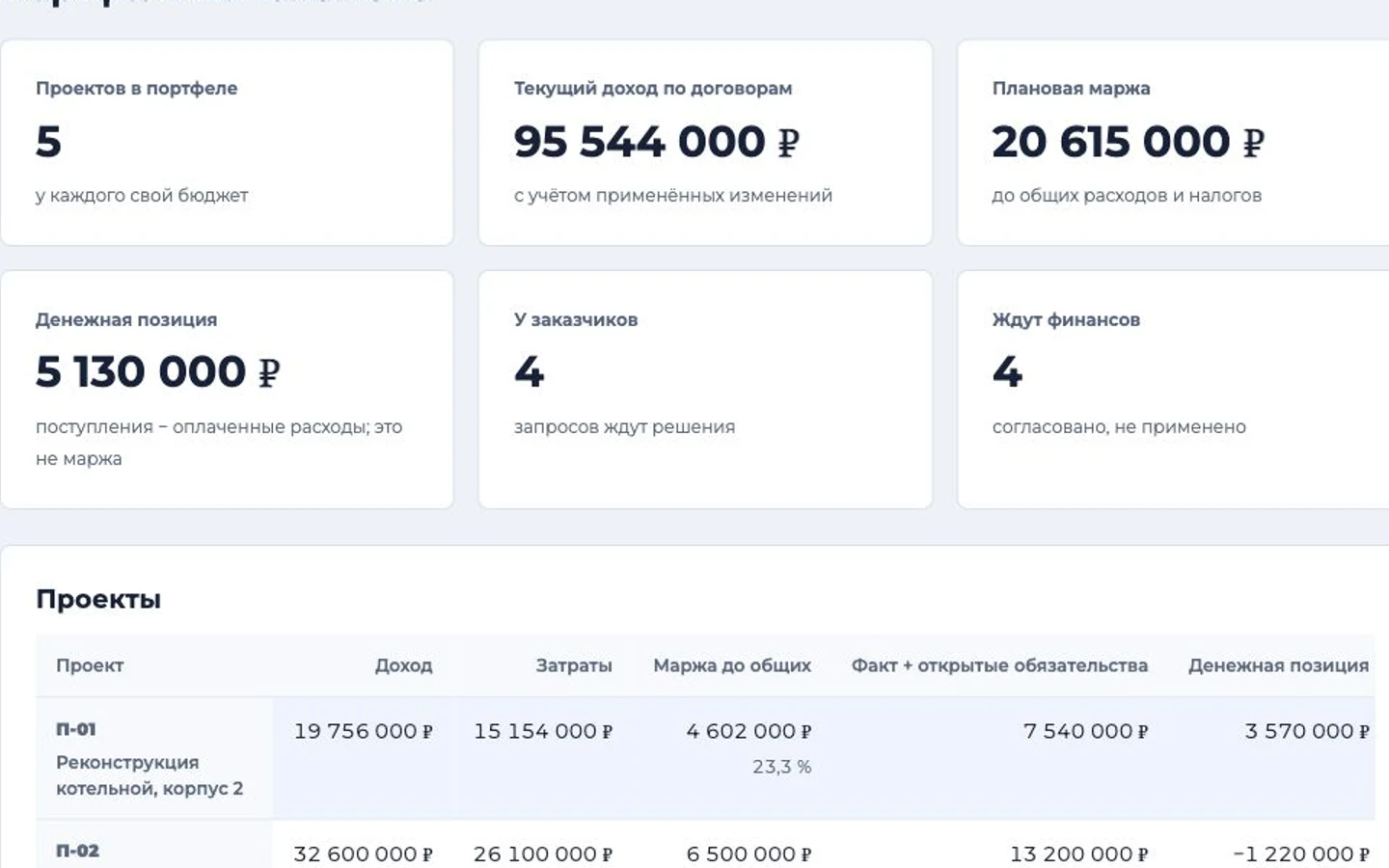Click the margin percentage "23,3 %"
The image size is (1389, 868).
(782, 768)
